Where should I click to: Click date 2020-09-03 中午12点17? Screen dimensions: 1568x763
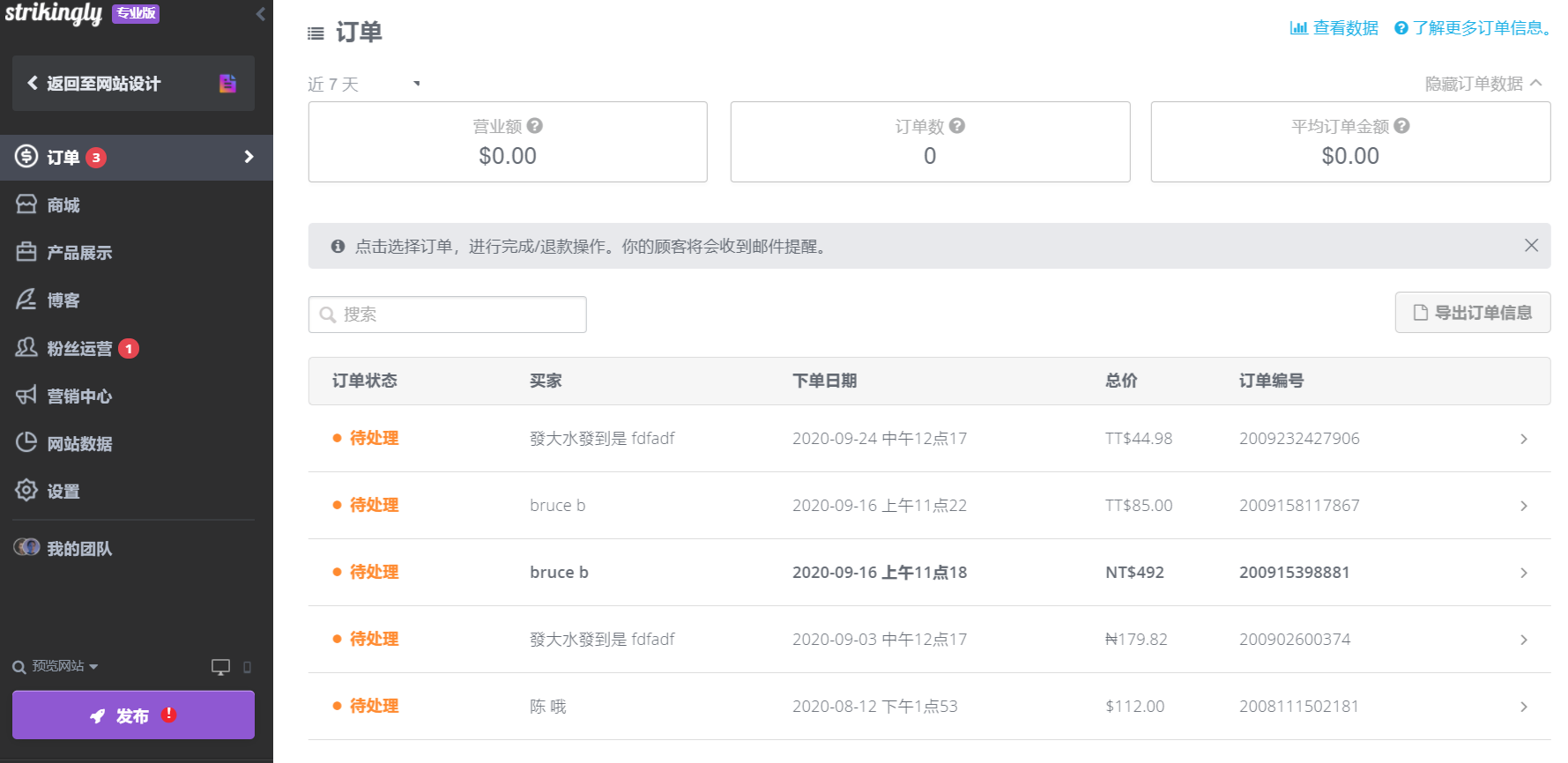tap(880, 639)
